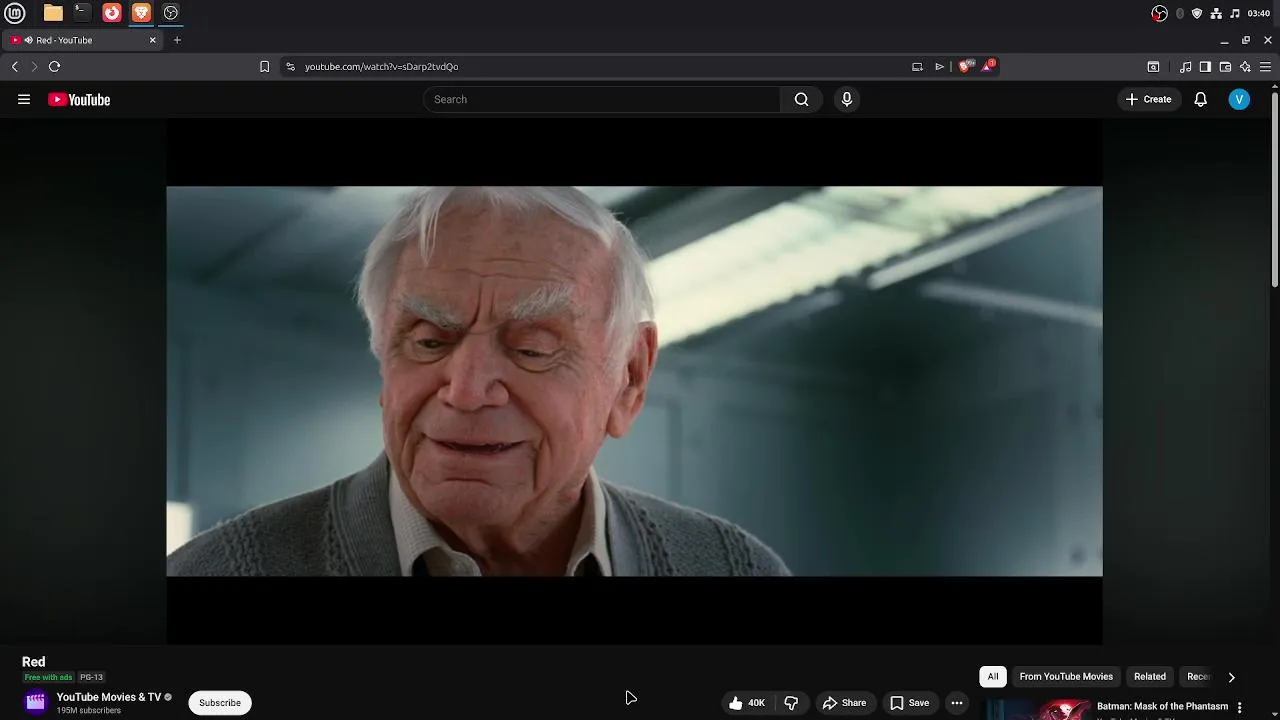Open the Brave main menu

click(x=1265, y=66)
